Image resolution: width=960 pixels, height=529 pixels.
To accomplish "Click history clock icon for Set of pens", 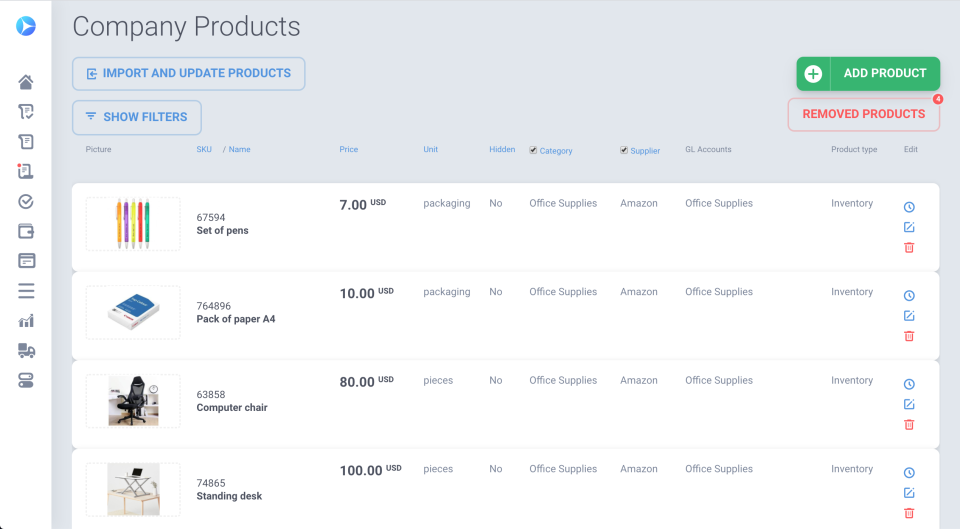I will (x=909, y=207).
